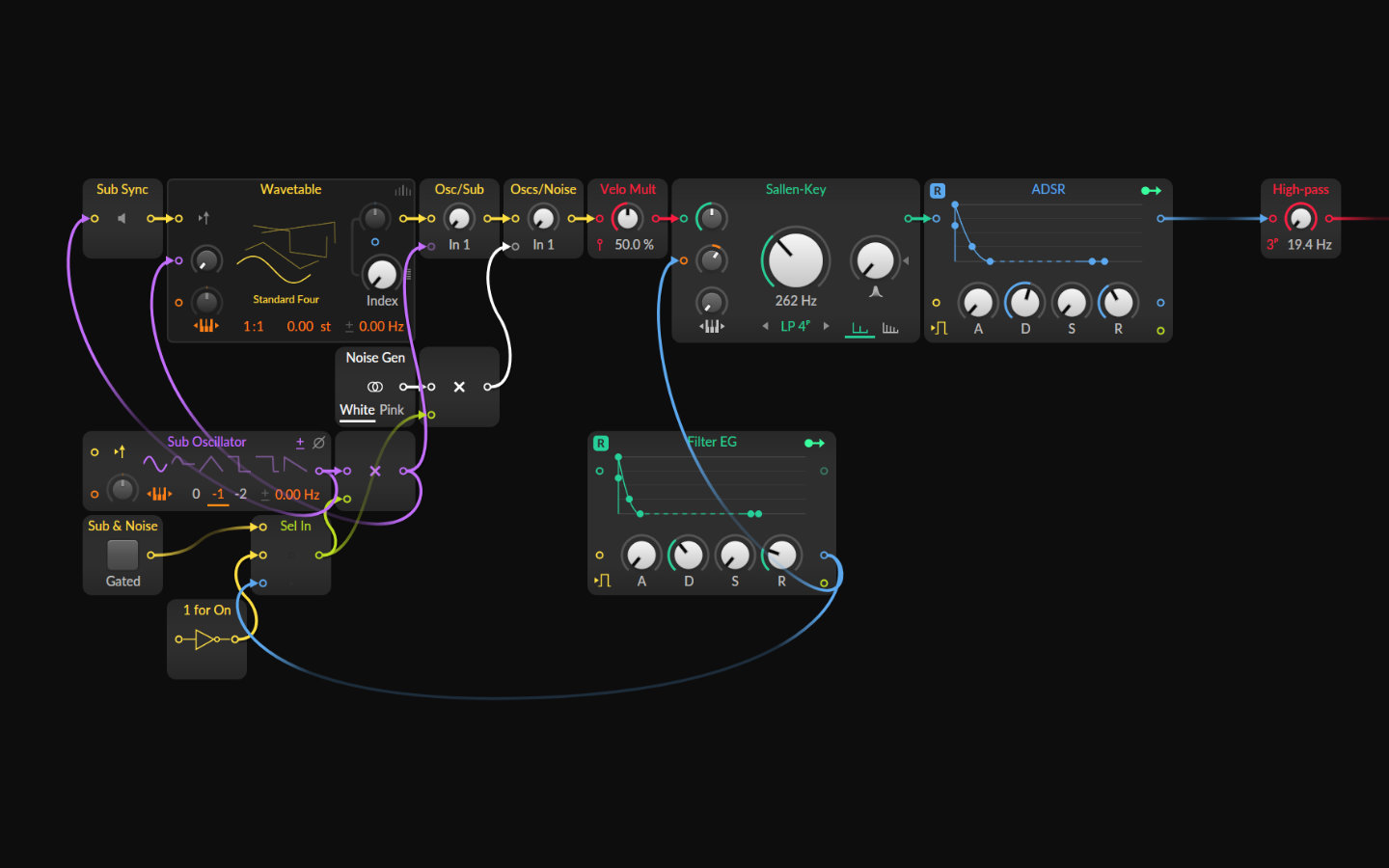Click the NOT gate icon in 1 for On
This screenshot has width=1389, height=868.
click(204, 638)
